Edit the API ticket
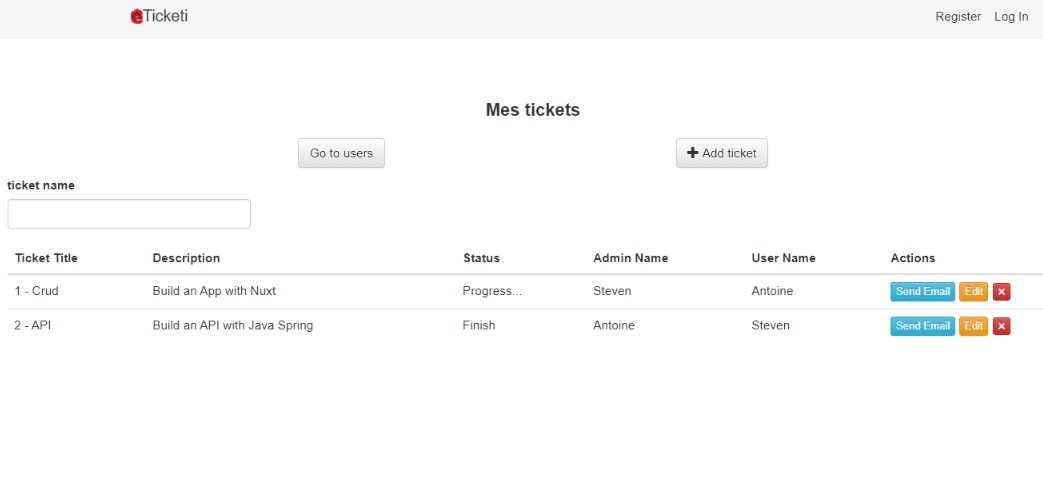1043x496 pixels. point(973,326)
